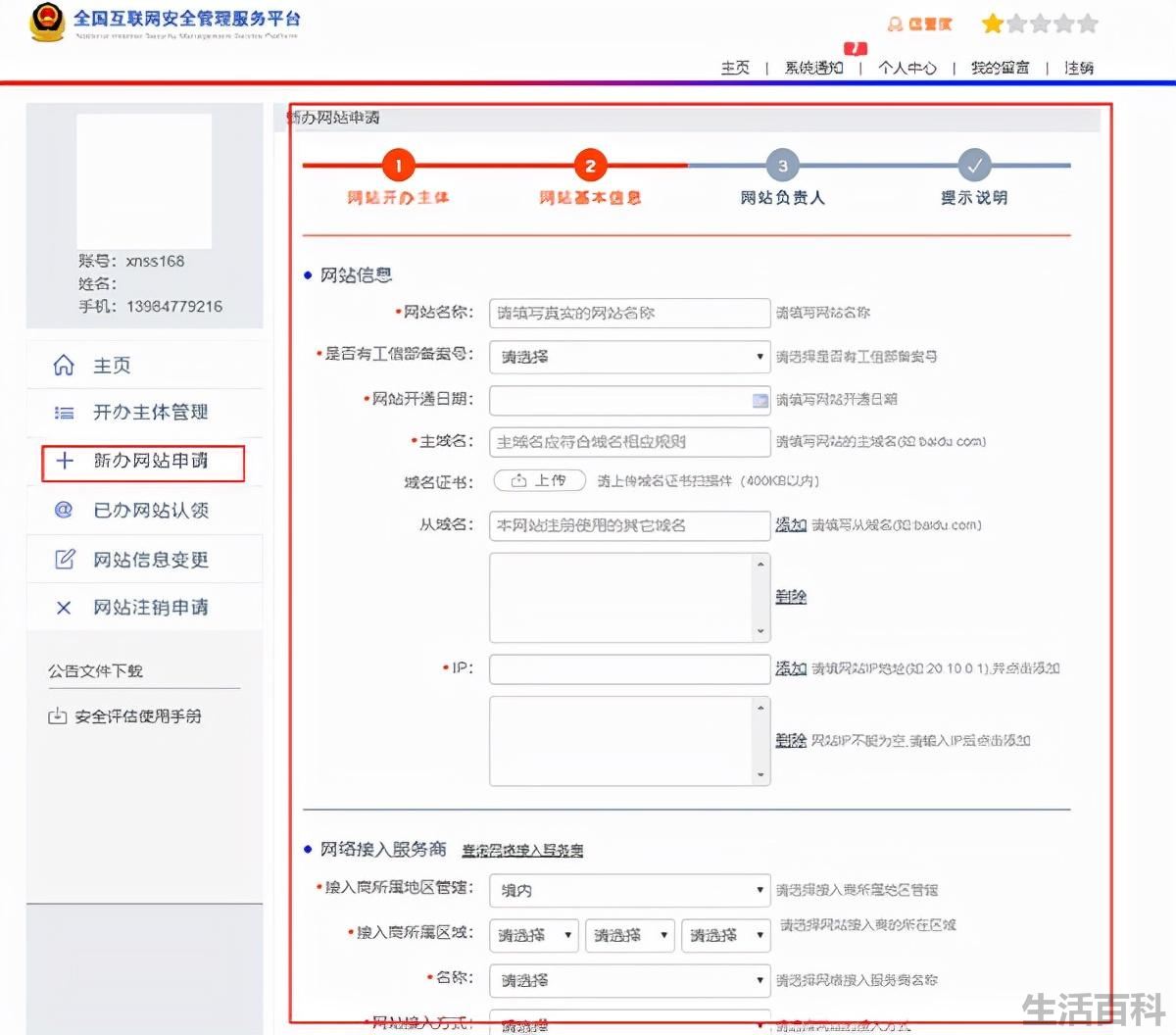Click the @ icon beside 已办网站认领

tap(64, 510)
